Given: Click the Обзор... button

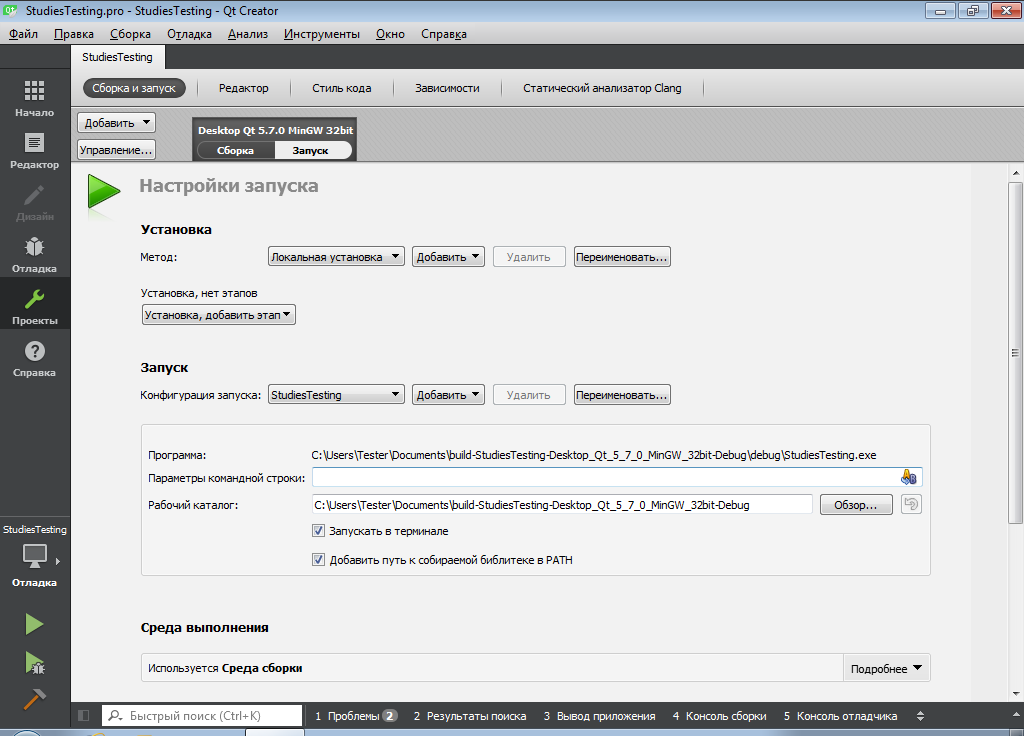Looking at the screenshot, I should tap(855, 505).
